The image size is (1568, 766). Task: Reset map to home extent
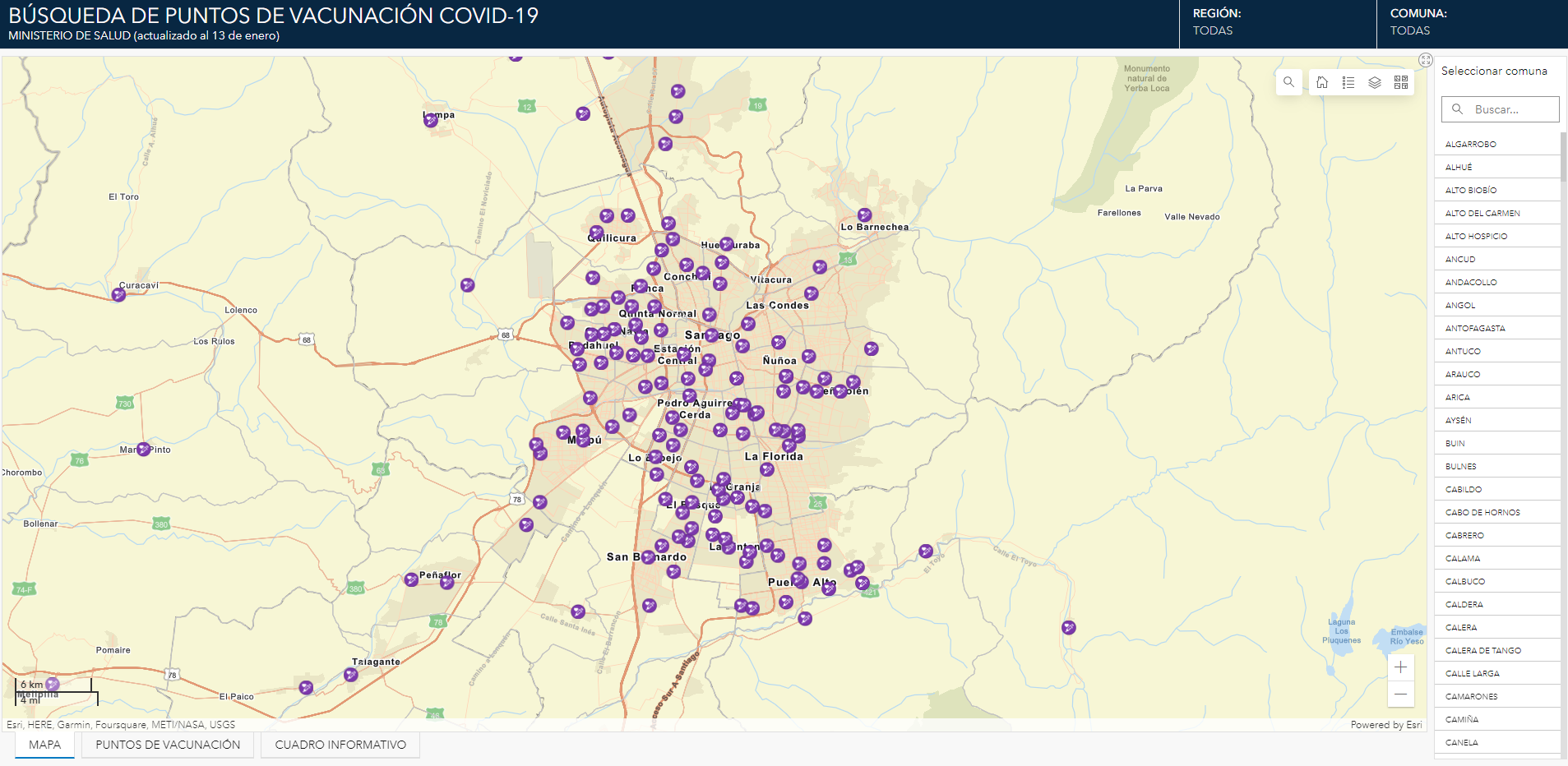click(1322, 82)
